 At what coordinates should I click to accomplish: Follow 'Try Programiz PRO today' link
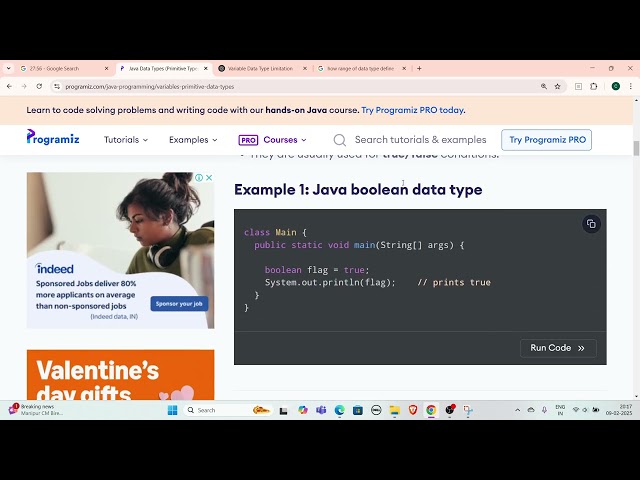[413, 110]
